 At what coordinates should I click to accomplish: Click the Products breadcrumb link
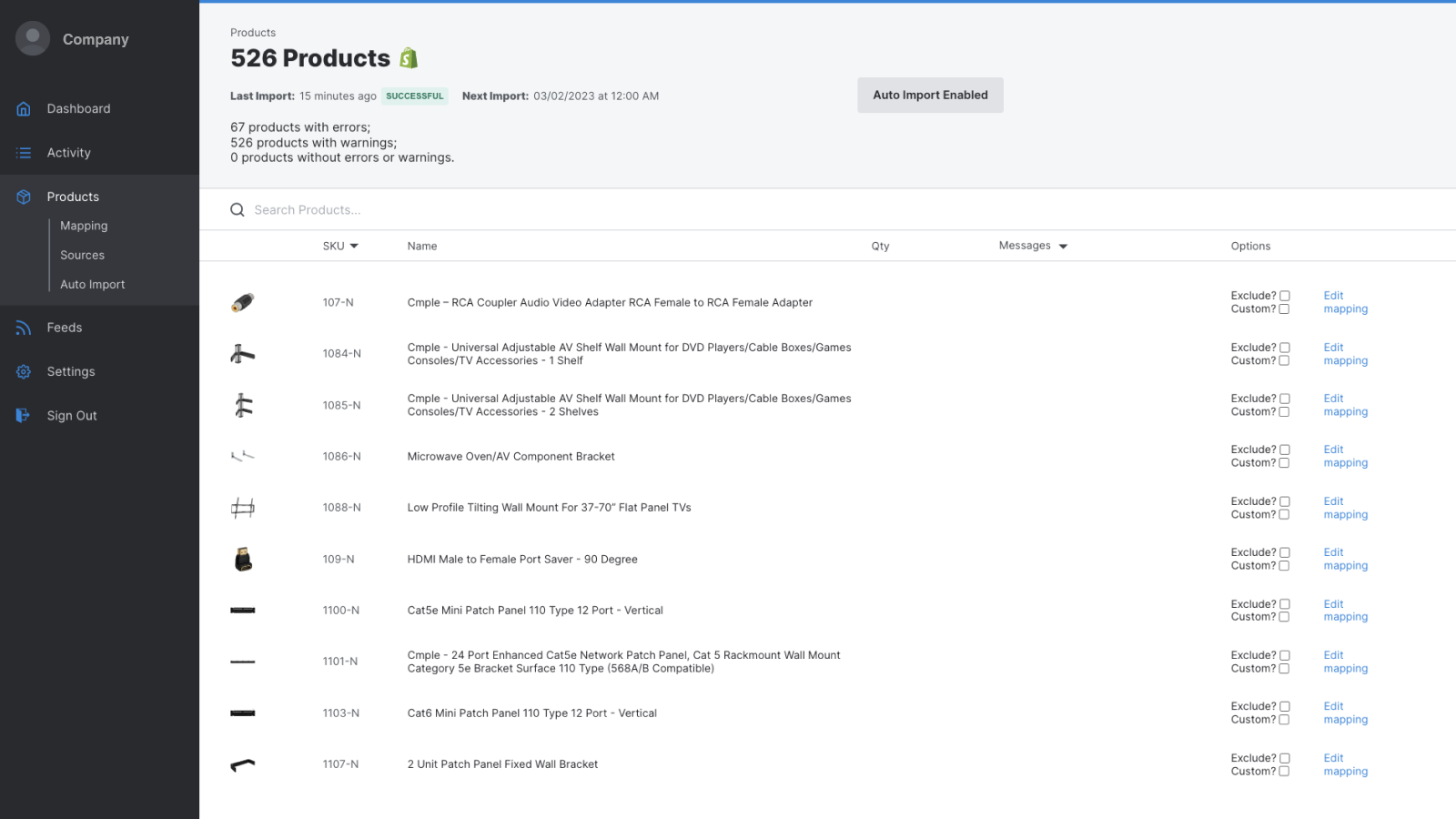[253, 33]
